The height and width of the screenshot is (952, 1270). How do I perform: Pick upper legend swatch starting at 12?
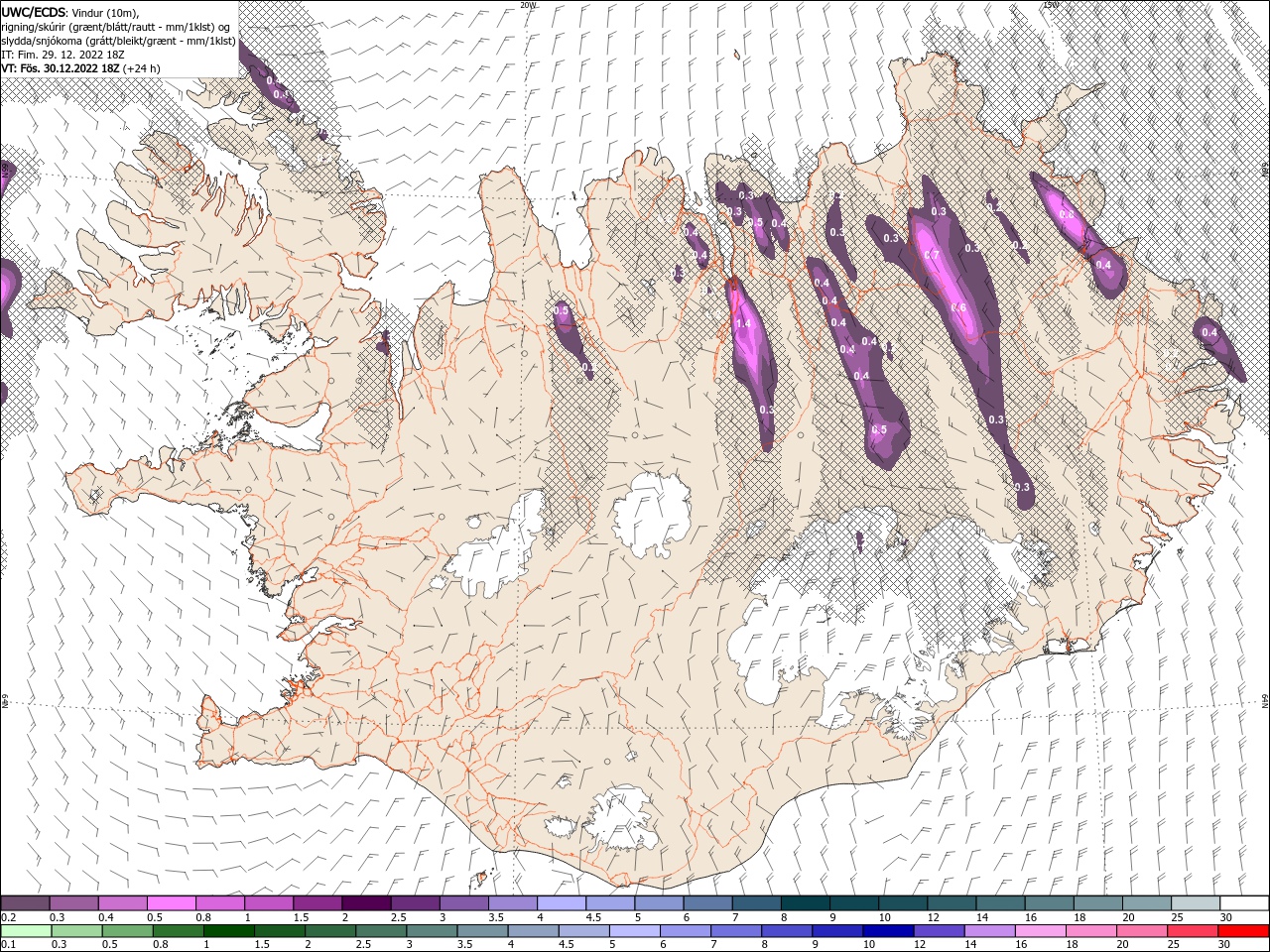coord(952,903)
